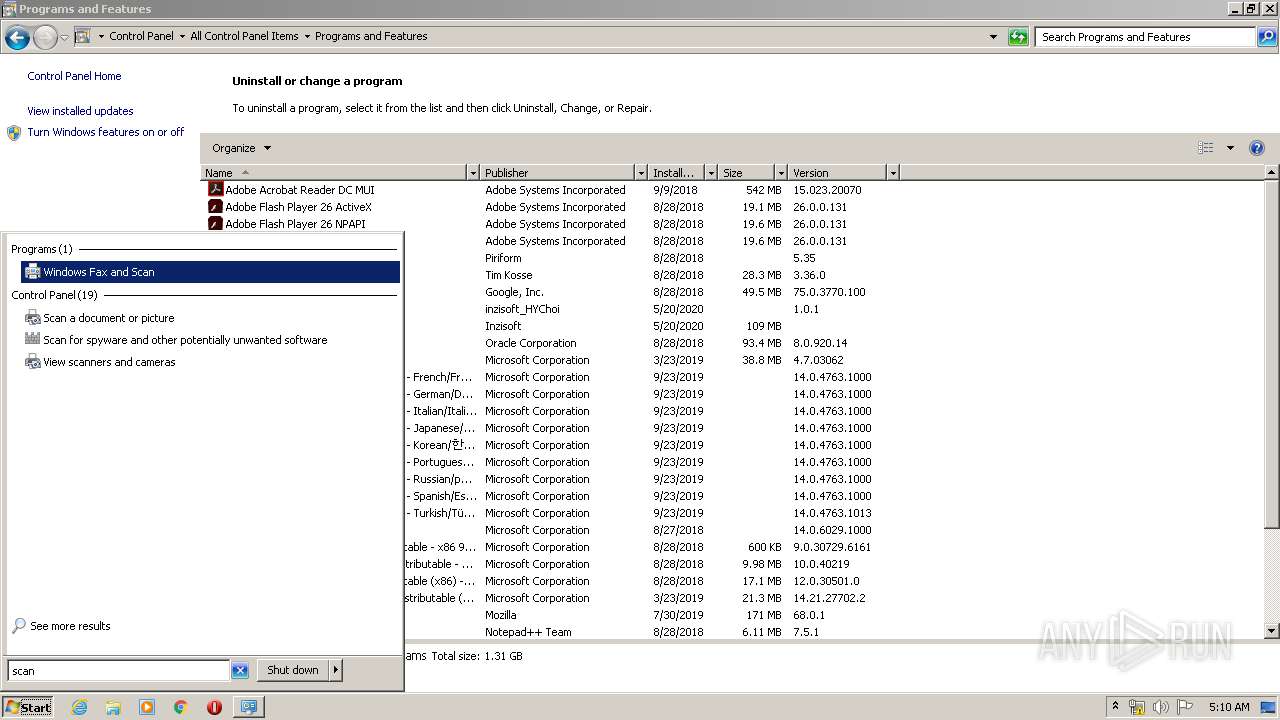Open the address bar history dropdown
Screen dimensions: 1280x720
tap(993, 37)
